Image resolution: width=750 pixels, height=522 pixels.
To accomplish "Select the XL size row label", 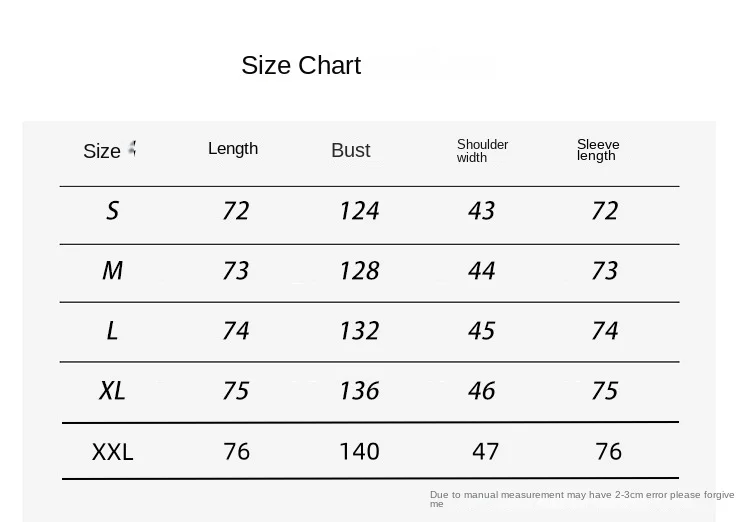I will point(112,390).
